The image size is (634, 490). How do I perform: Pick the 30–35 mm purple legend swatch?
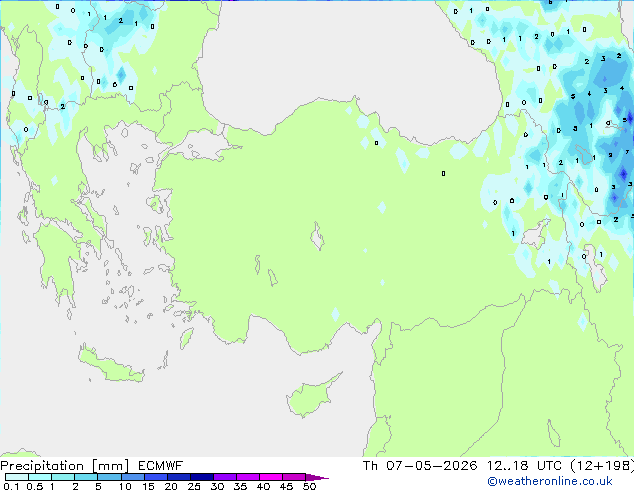pyautogui.click(x=224, y=477)
